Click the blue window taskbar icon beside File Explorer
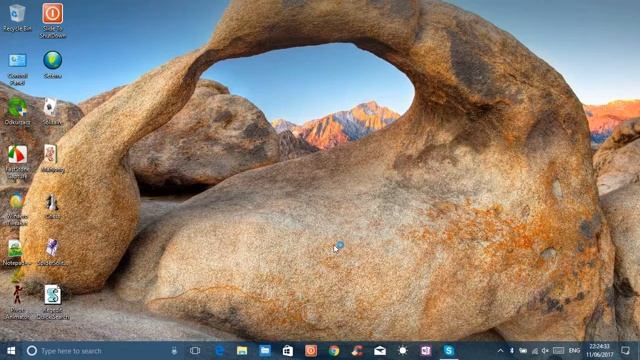 pos(265,351)
